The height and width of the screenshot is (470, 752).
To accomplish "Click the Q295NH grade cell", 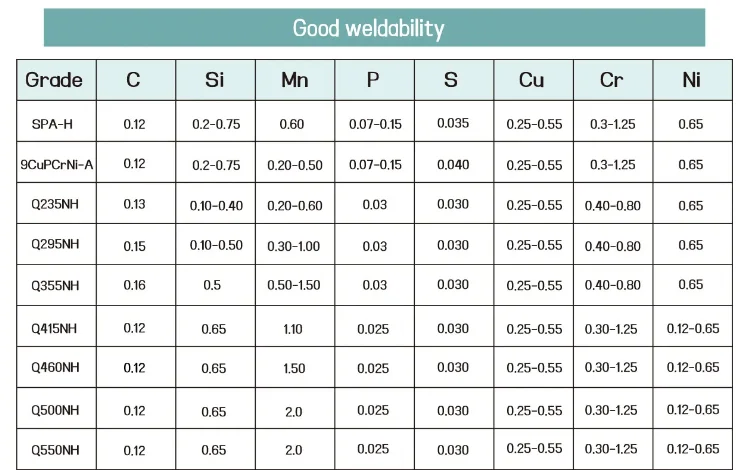I will 55,246.
